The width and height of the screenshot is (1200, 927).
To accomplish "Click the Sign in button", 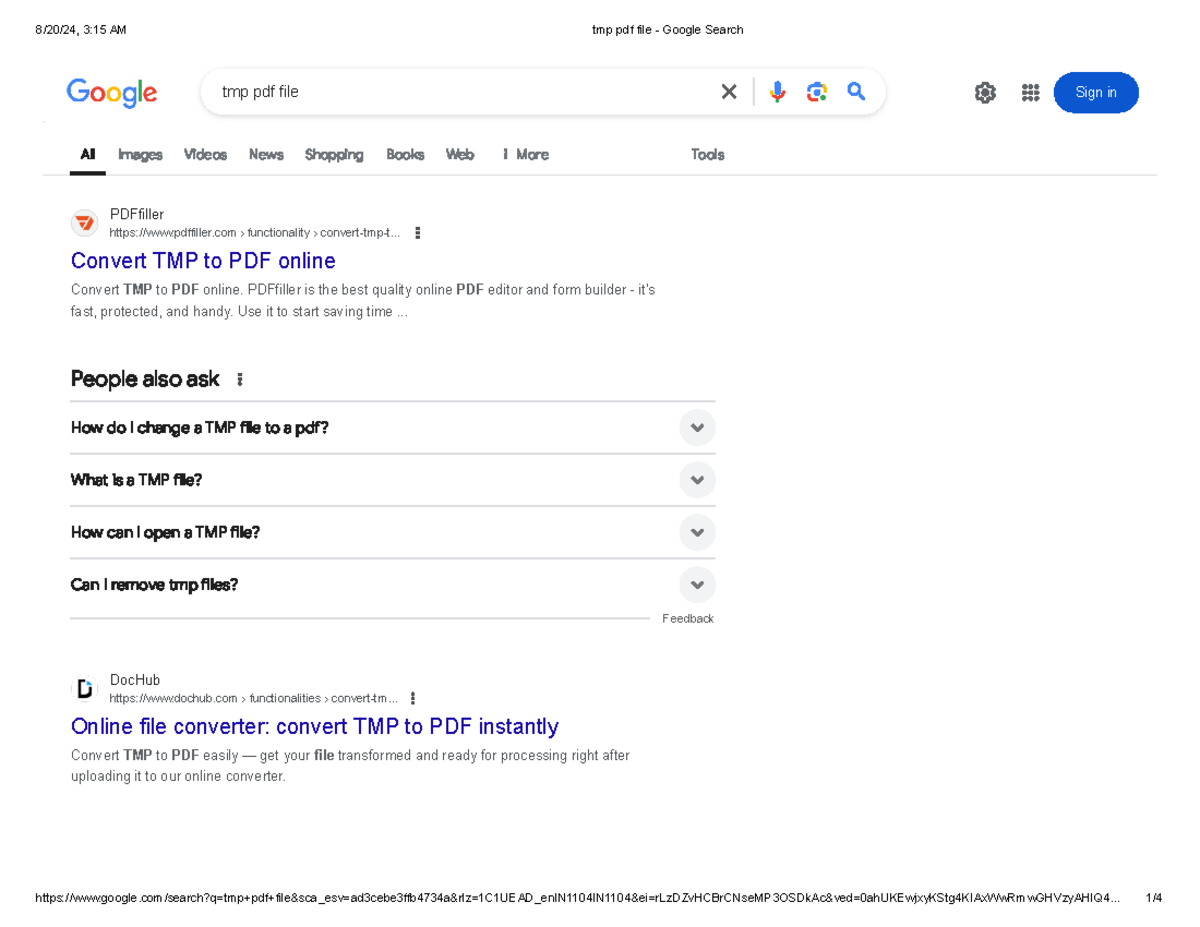I will [1095, 93].
